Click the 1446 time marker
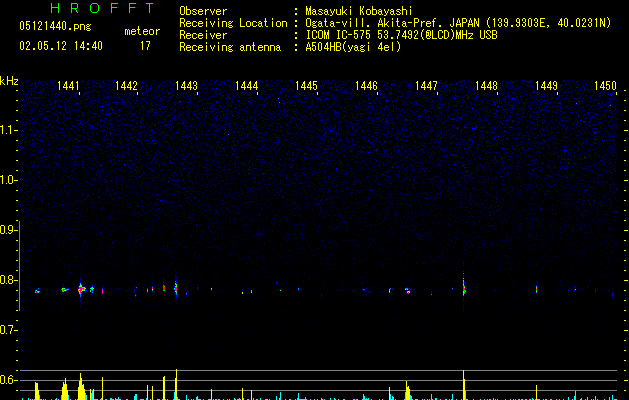629x400 pixels. point(367,85)
